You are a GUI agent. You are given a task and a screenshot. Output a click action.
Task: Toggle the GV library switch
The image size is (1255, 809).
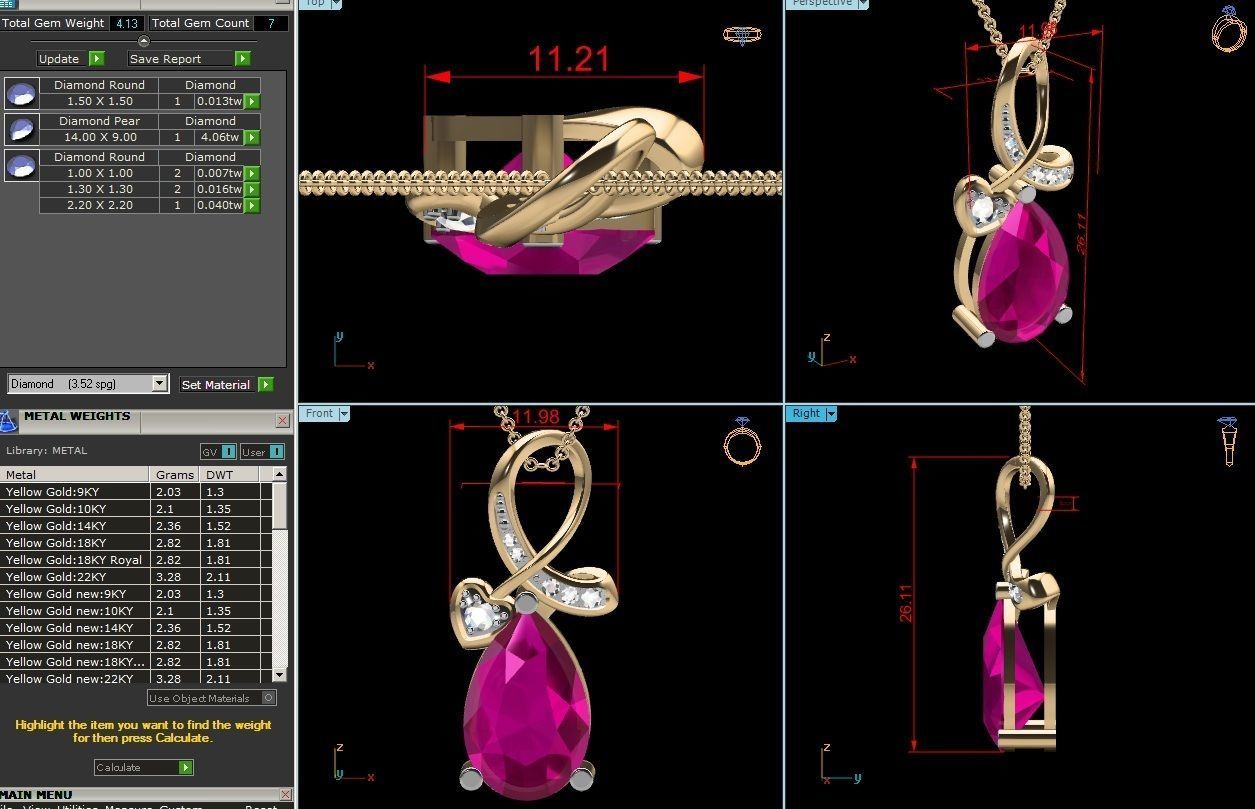pyautogui.click(x=219, y=452)
